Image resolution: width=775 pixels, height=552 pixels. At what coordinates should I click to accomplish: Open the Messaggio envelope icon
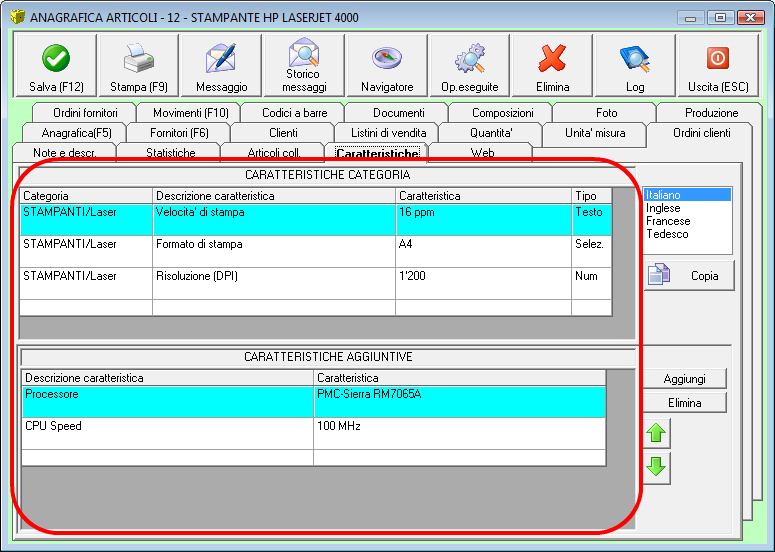(x=221, y=58)
